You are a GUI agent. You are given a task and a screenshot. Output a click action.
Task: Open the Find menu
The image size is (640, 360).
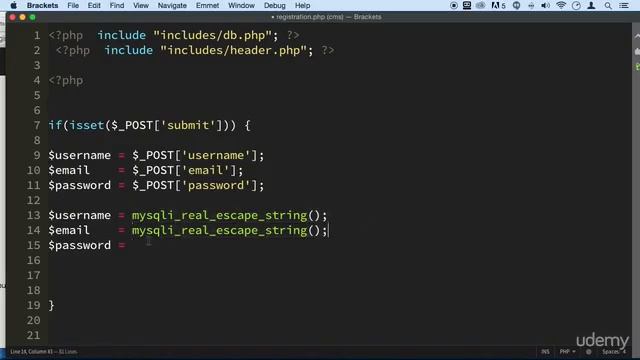click(x=117, y=5)
